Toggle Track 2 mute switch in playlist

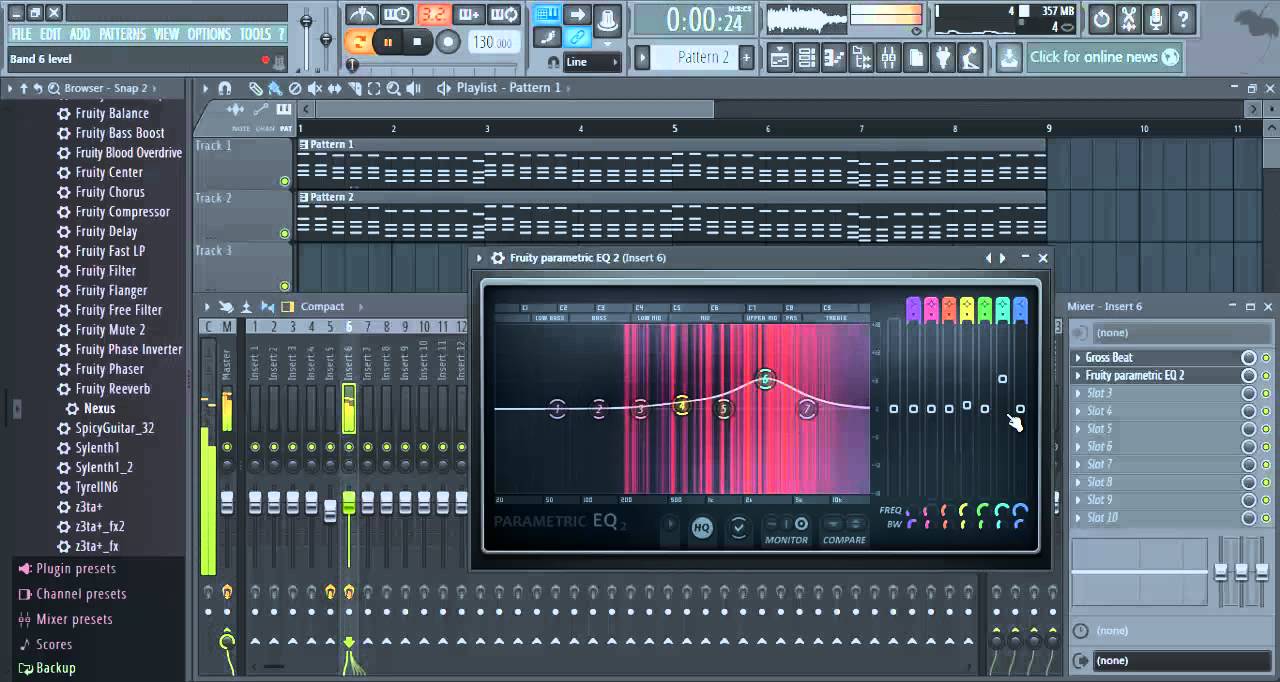pyautogui.click(x=285, y=234)
